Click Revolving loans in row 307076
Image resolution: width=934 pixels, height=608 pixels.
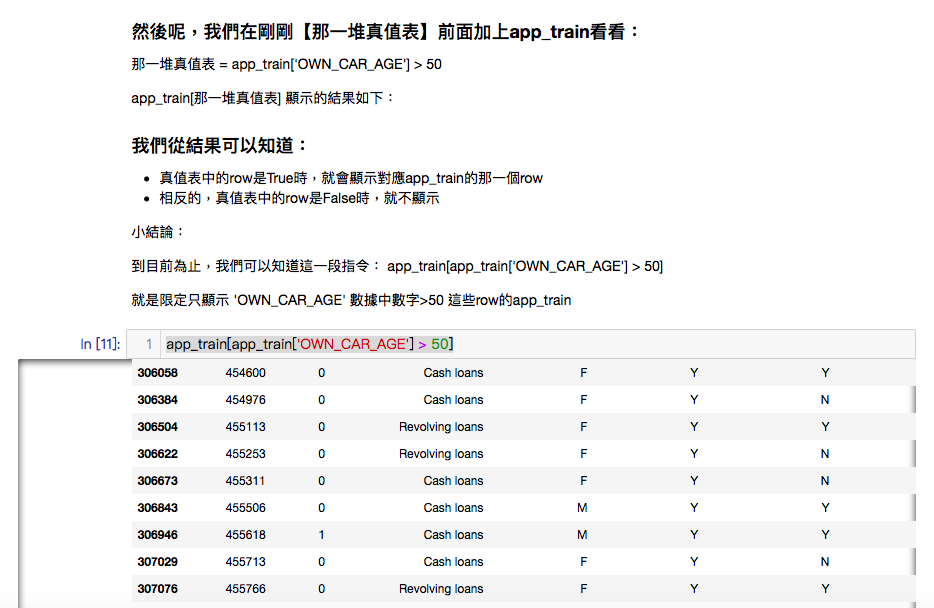441,589
